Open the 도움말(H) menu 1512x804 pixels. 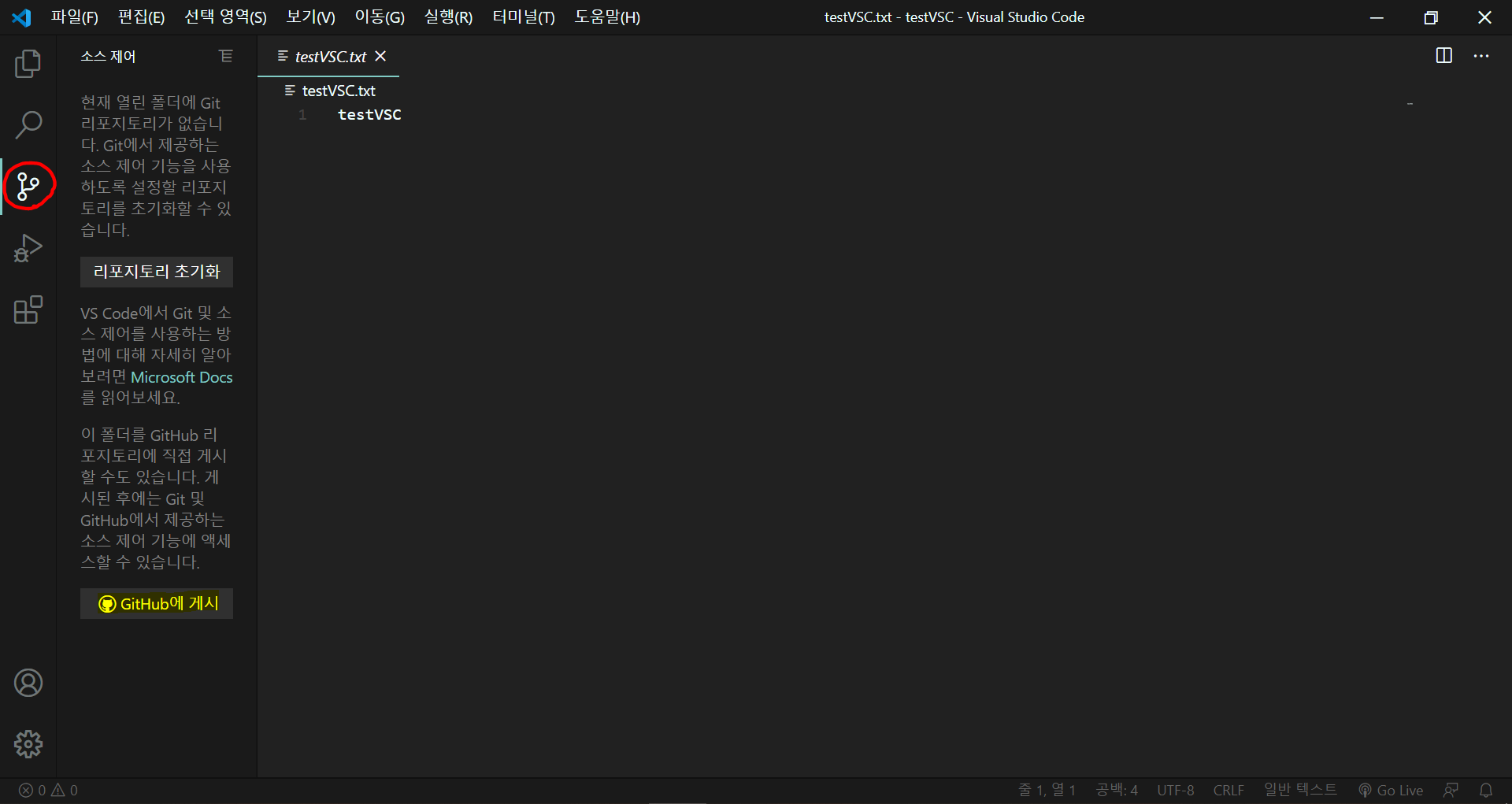[607, 17]
